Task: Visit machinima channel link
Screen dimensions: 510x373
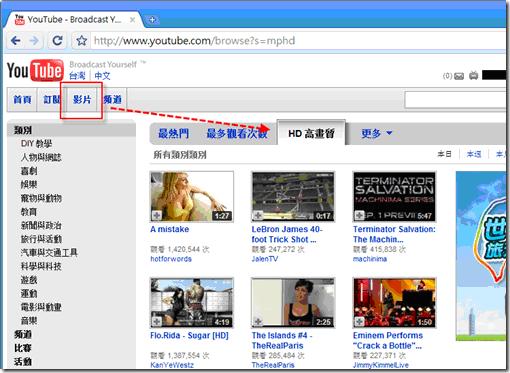Action: [370, 259]
